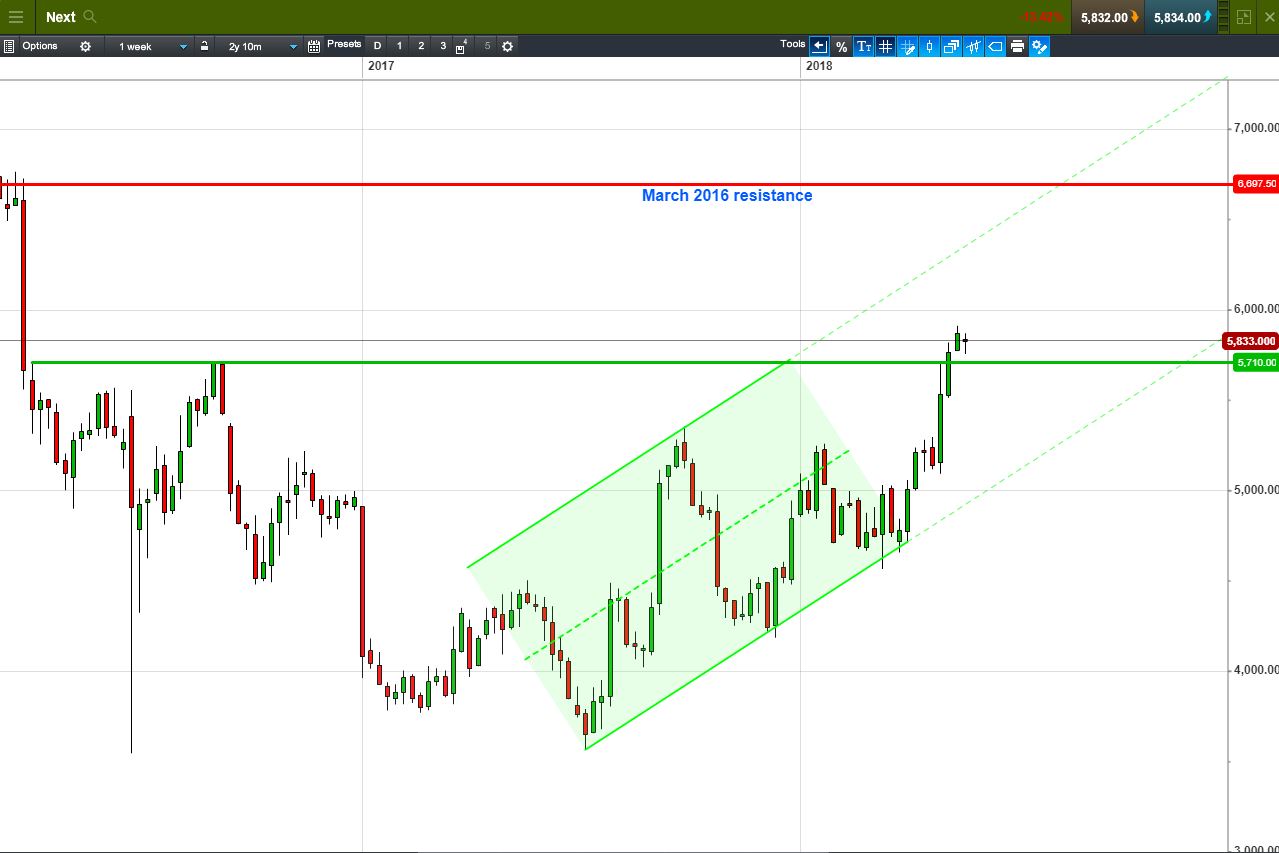The height and width of the screenshot is (853, 1279).
Task: Toggle percentage scale tool
Action: tap(841, 46)
